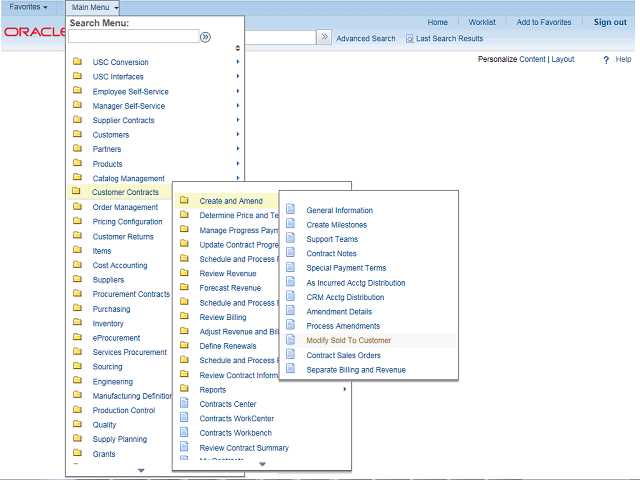
Task: Click the Last Search Results icon
Action: pos(410,39)
